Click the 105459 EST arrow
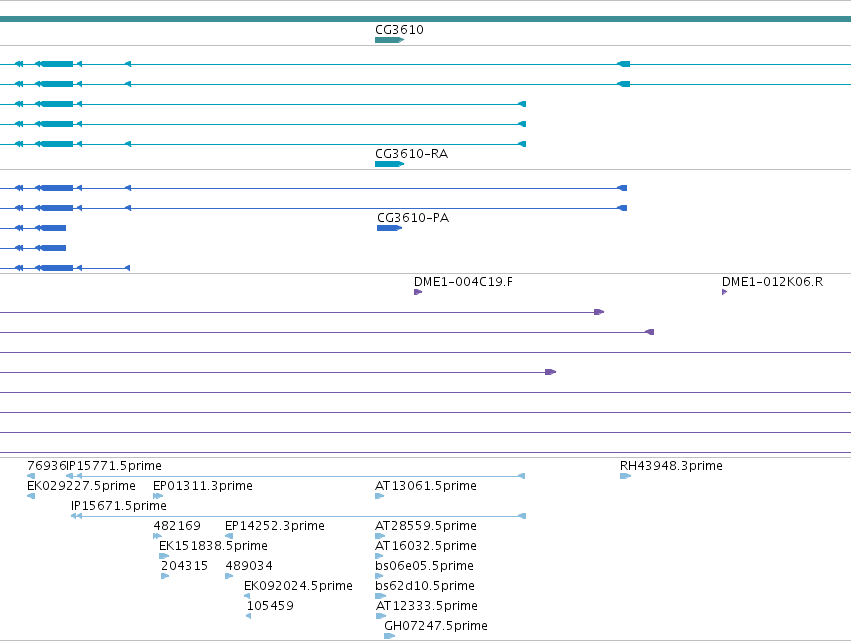The height and width of the screenshot is (641, 851). click(249, 616)
